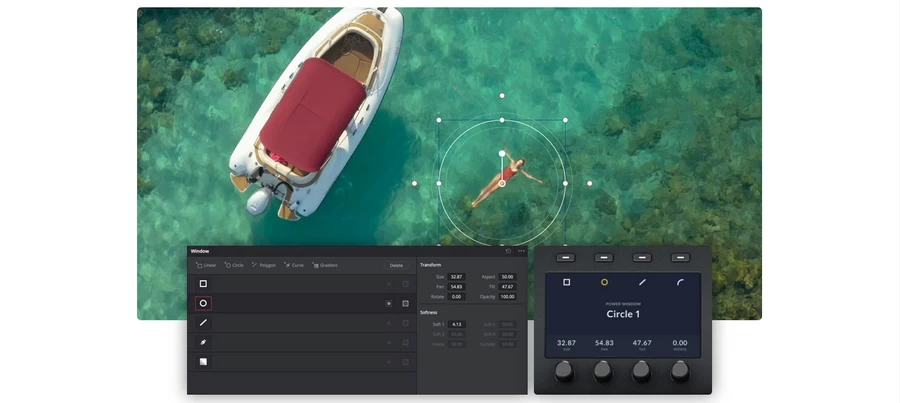Click the dimmed Soft 2 value field
900x403 pixels.
(x=507, y=324)
